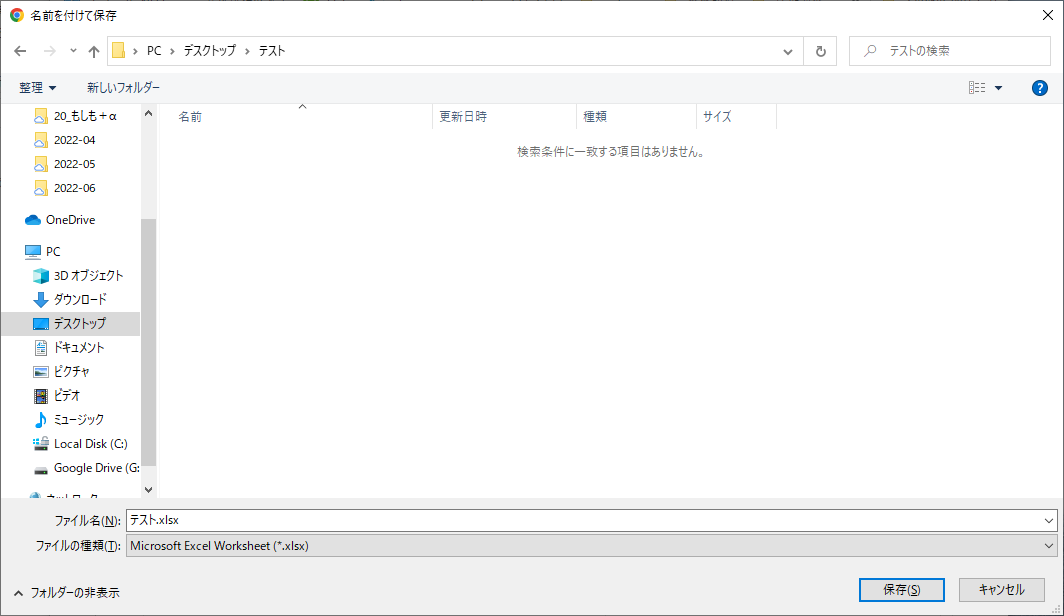Screen dimensions: 1064x616
Task: Open the 整理 menu
Action: point(37,88)
